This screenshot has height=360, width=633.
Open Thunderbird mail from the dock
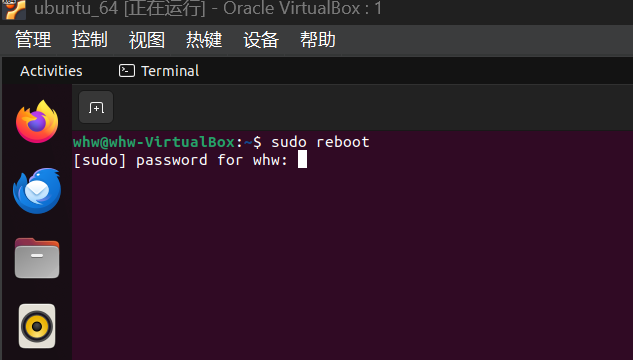37,190
